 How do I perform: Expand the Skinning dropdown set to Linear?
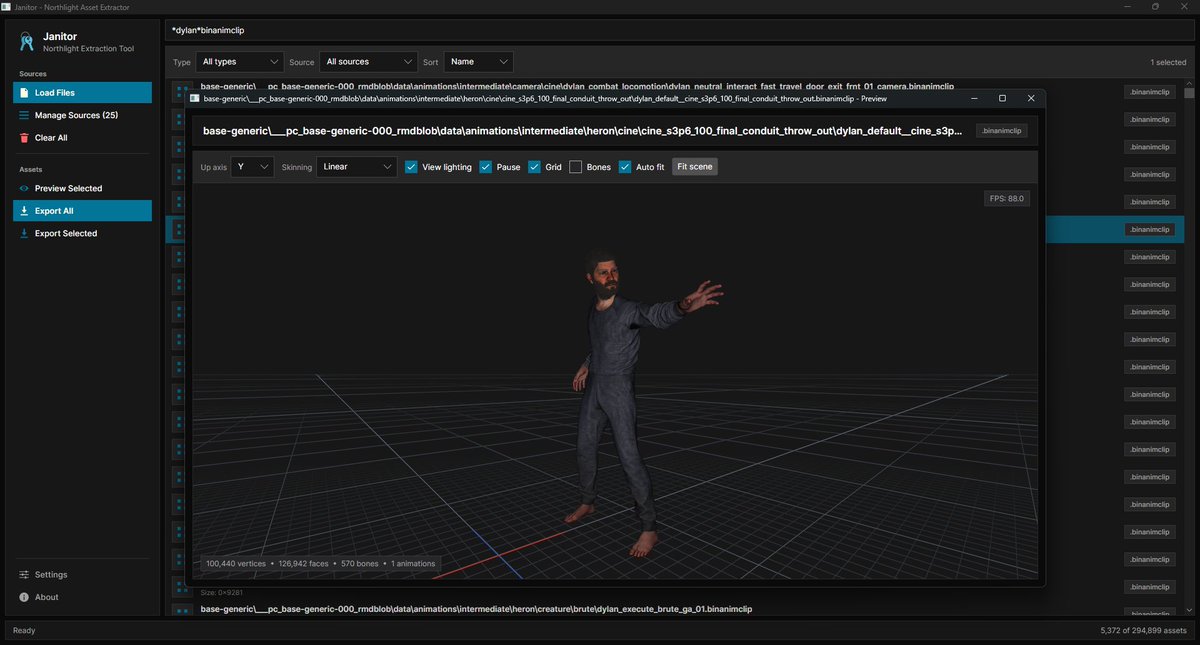(x=357, y=167)
